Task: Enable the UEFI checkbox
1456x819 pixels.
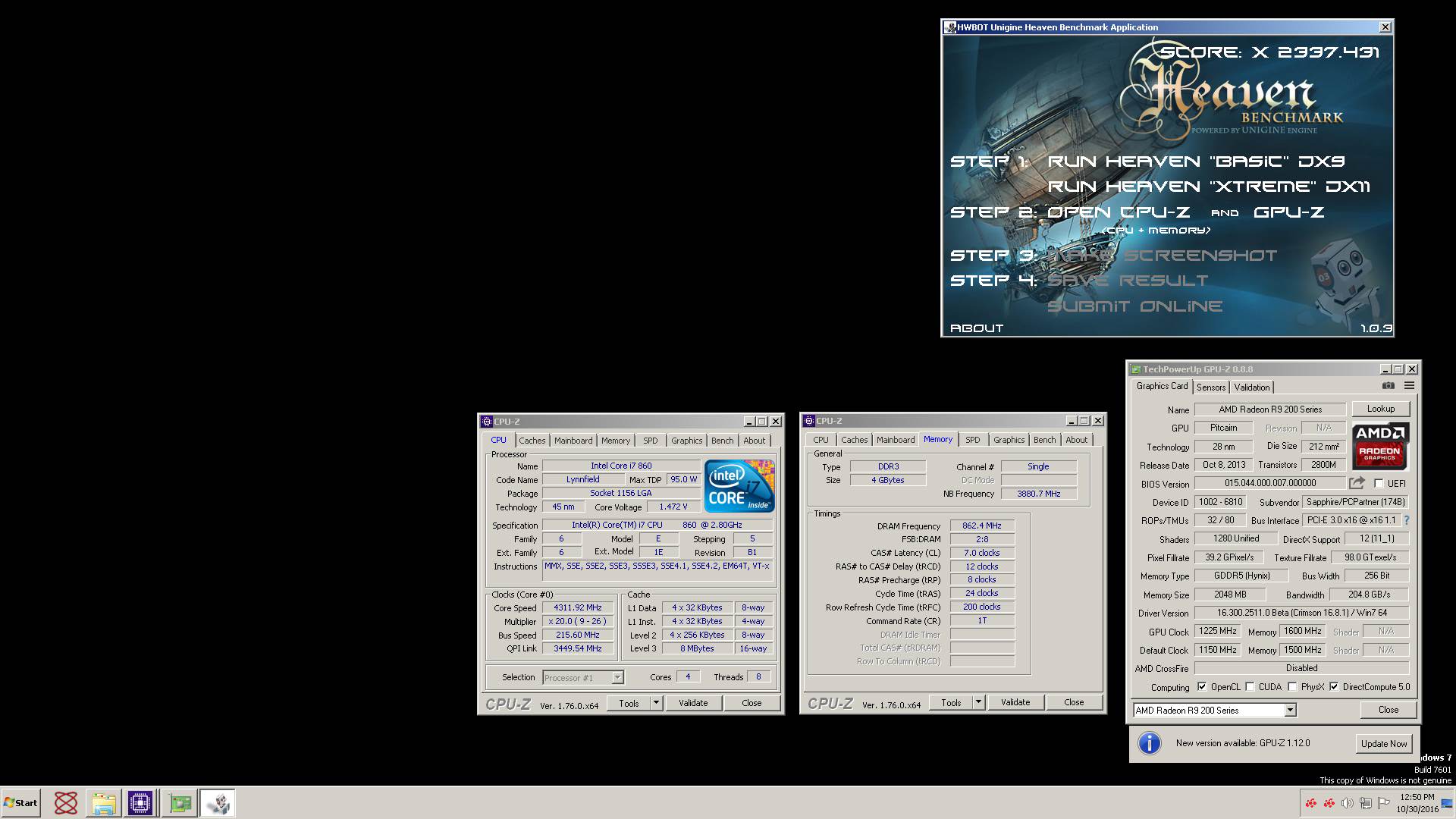Action: coord(1379,483)
